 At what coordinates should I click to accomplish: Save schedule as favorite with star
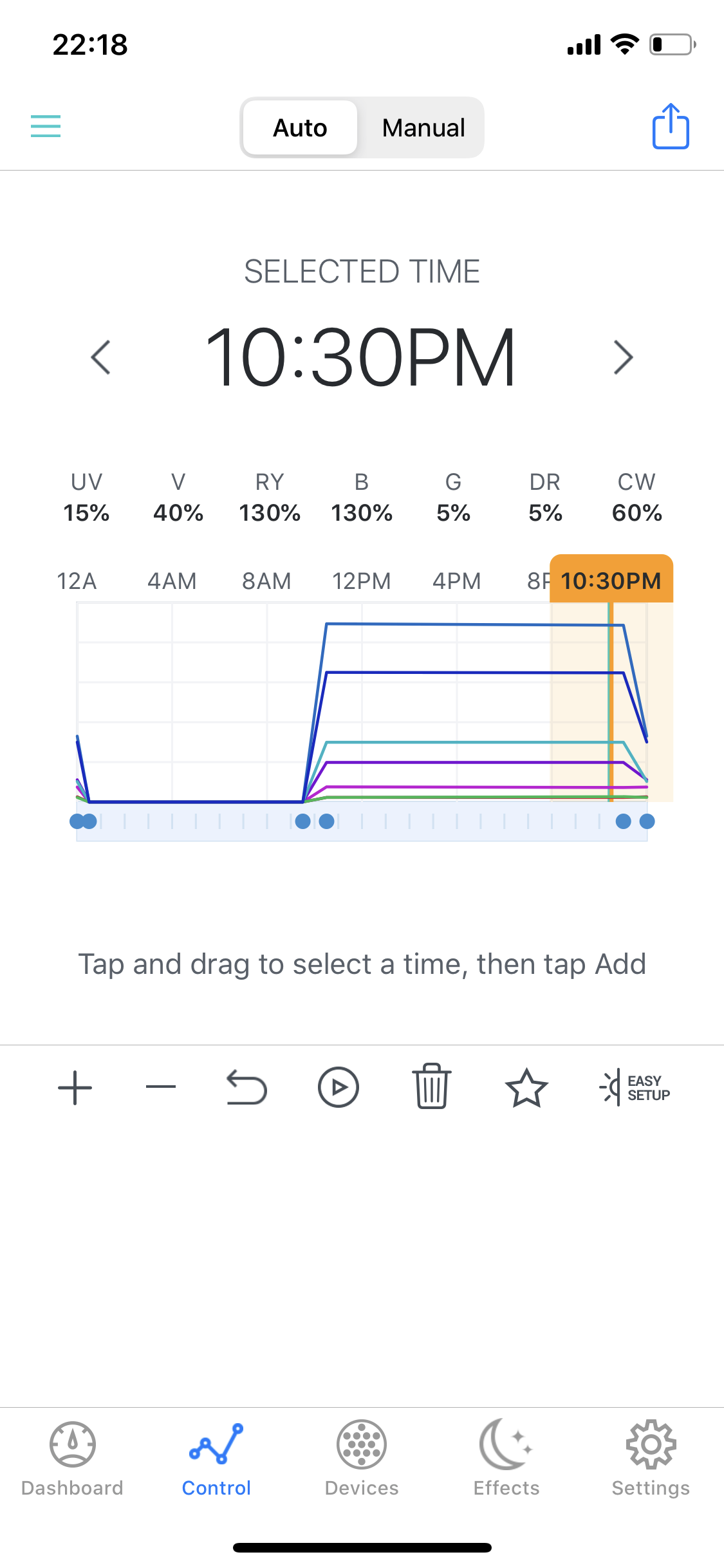point(526,1088)
